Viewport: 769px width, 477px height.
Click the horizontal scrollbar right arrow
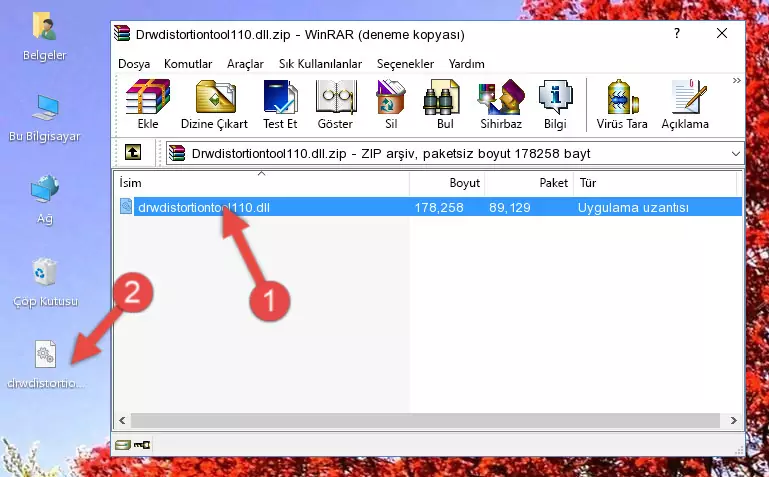click(734, 421)
